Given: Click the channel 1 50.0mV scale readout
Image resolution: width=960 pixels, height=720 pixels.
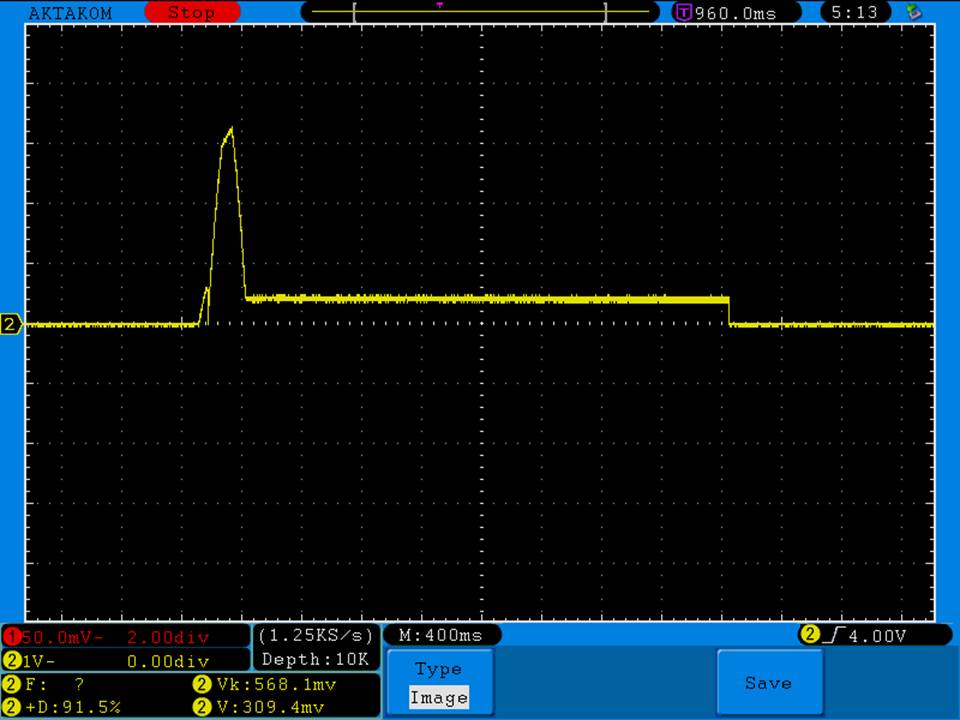Looking at the screenshot, I should 62,637.
